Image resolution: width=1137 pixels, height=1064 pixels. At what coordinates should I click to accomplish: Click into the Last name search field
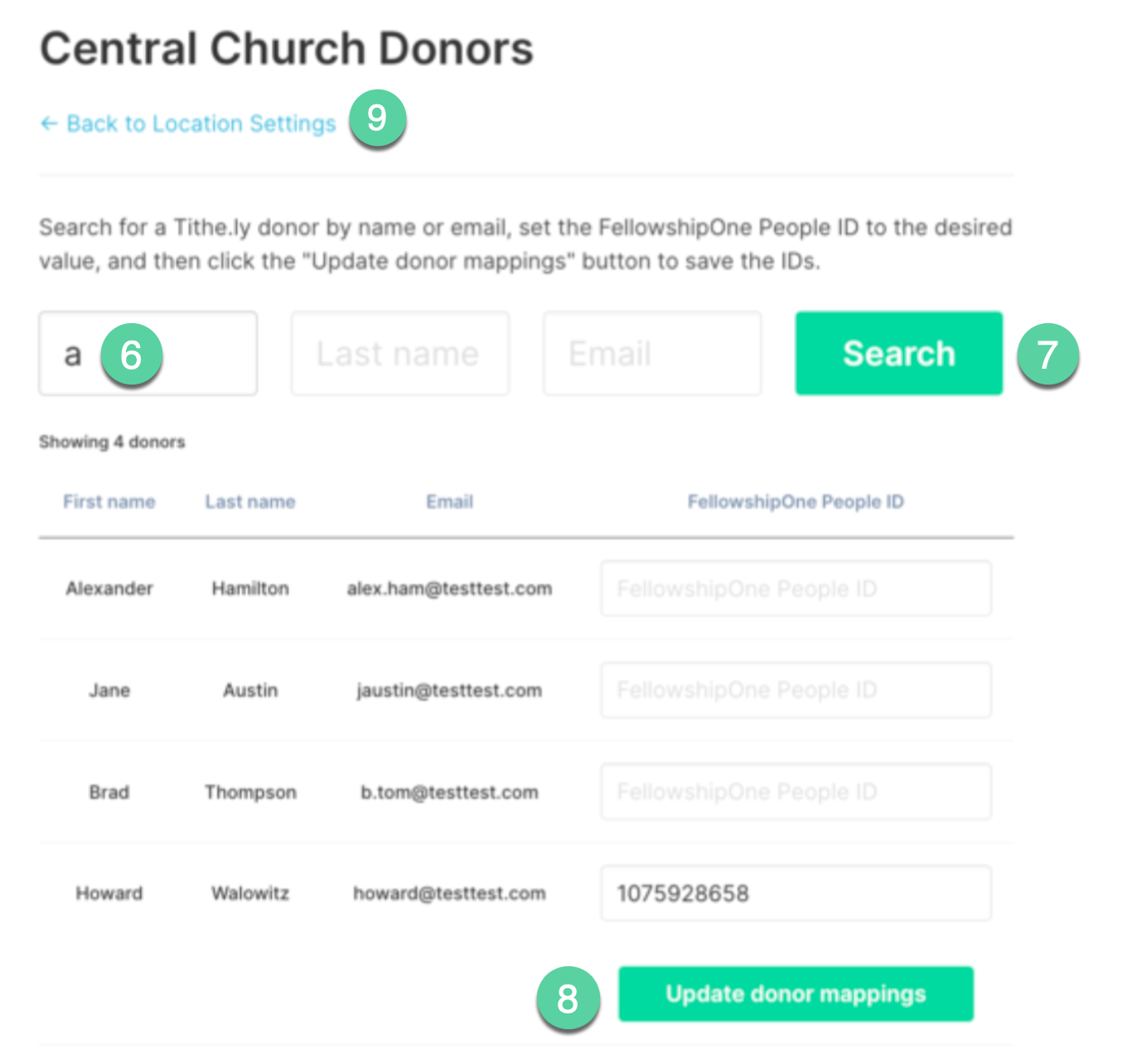pyautogui.click(x=399, y=354)
